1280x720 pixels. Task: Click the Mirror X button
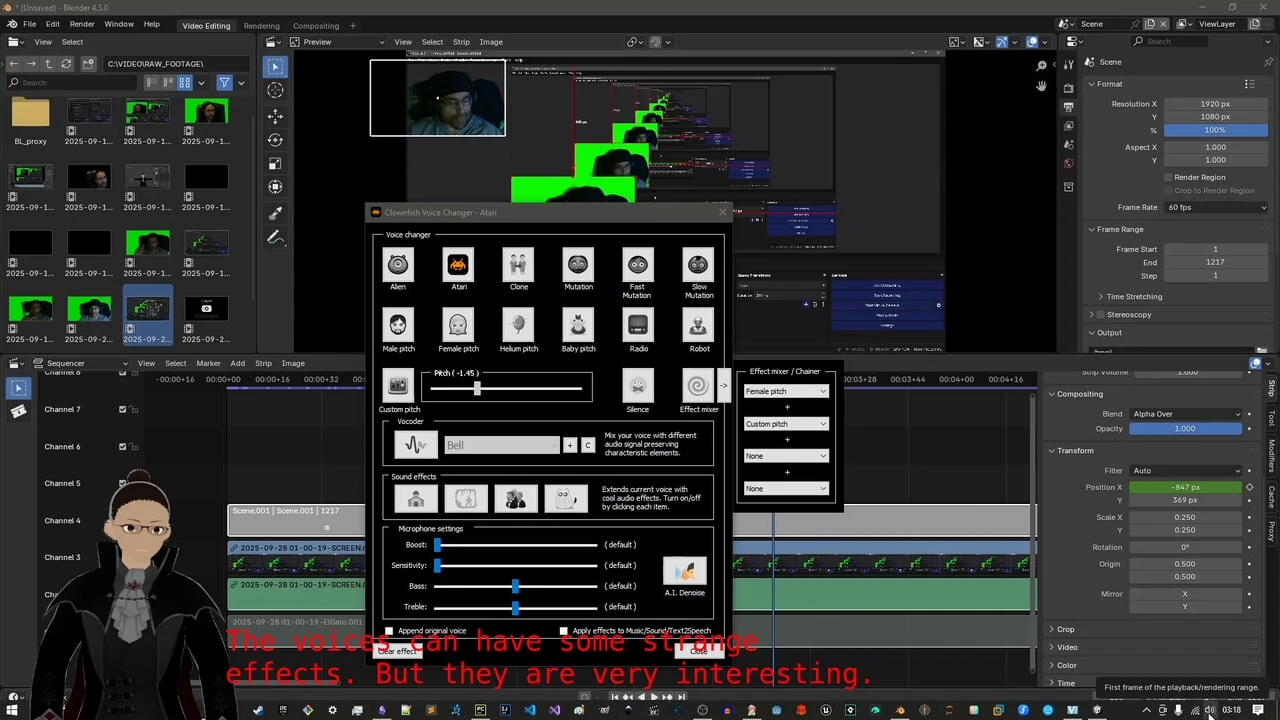click(x=1185, y=594)
